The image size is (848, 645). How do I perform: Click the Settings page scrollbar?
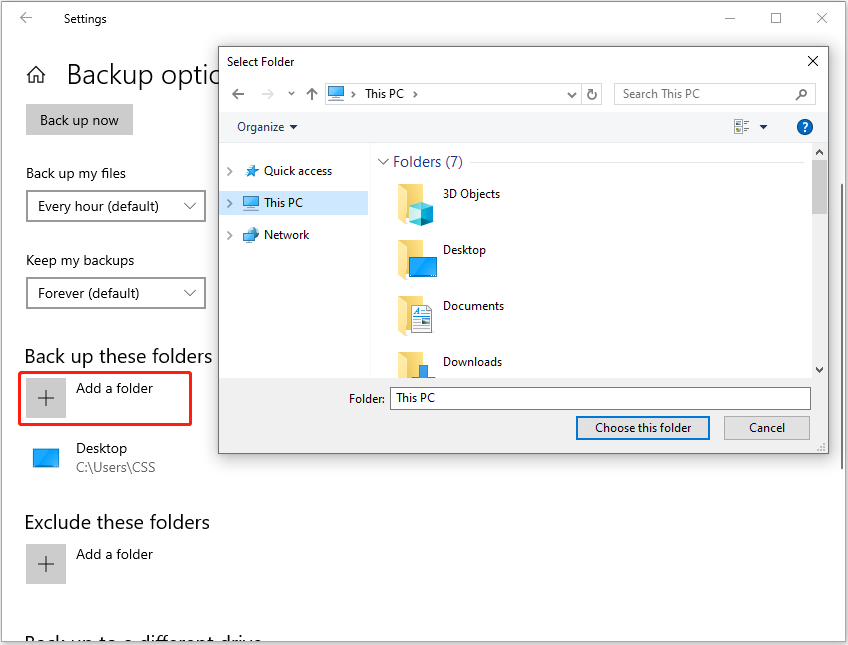pyautogui.click(x=842, y=326)
